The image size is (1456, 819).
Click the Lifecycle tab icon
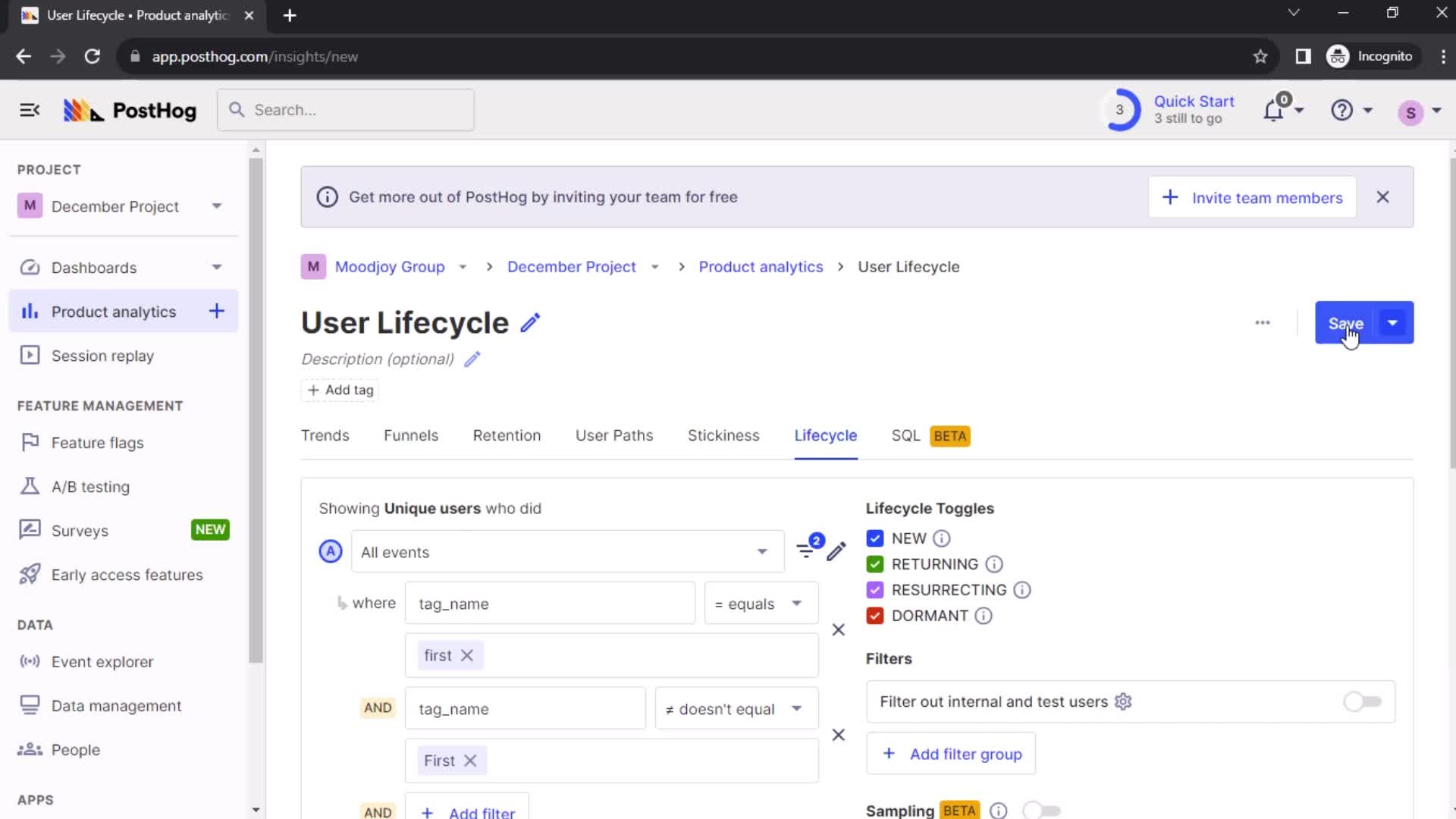click(826, 435)
